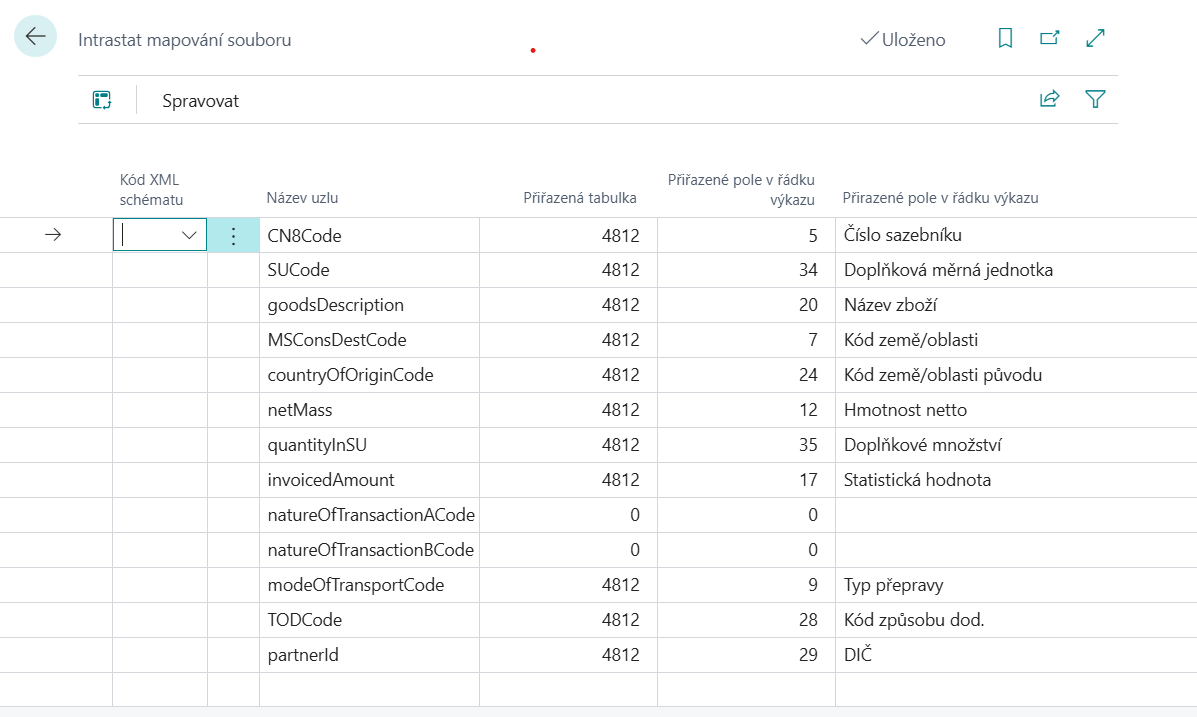Click the Přiřazená tabulka column header
The height and width of the screenshot is (717, 1197).
tap(580, 198)
